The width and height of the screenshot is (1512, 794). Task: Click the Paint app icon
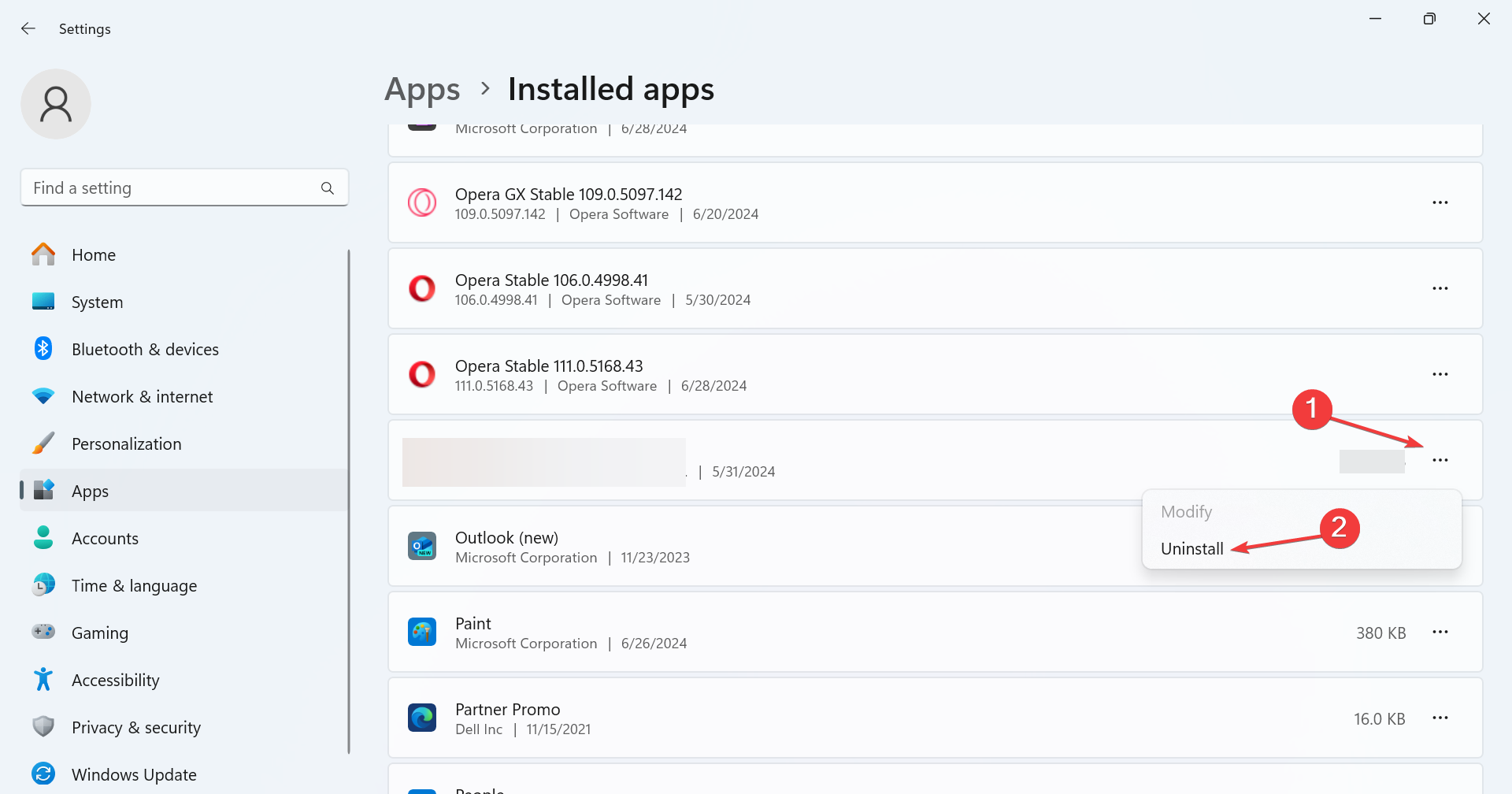(x=422, y=632)
